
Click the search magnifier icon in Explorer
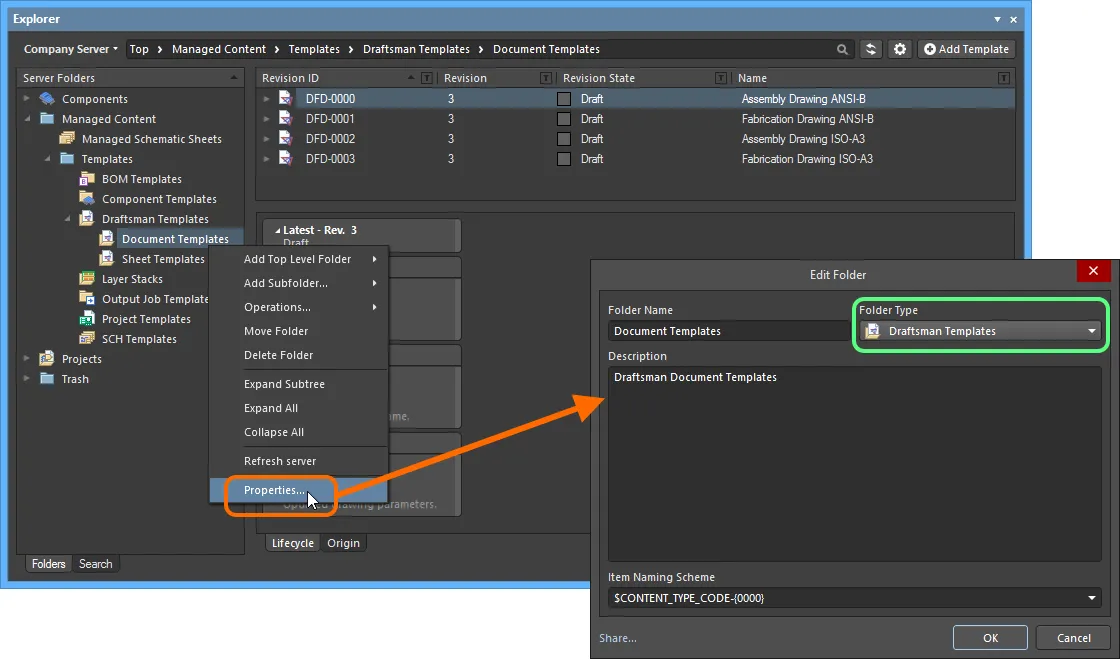click(842, 49)
